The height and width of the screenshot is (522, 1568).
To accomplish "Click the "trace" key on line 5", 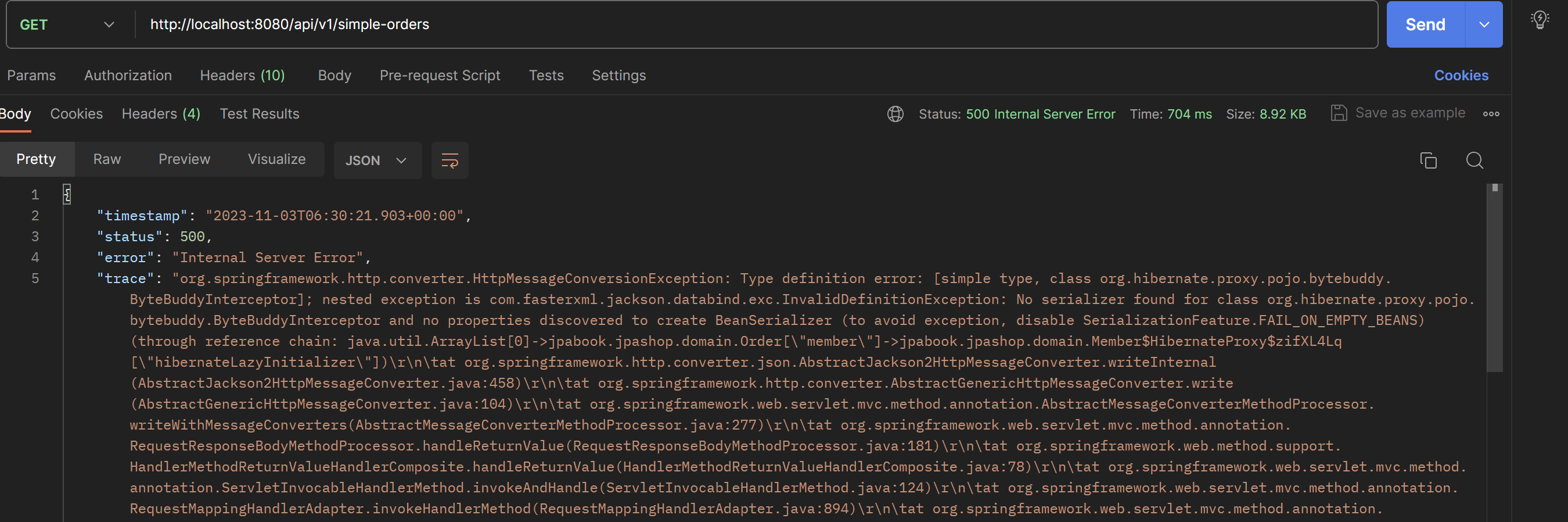I will (x=125, y=278).
